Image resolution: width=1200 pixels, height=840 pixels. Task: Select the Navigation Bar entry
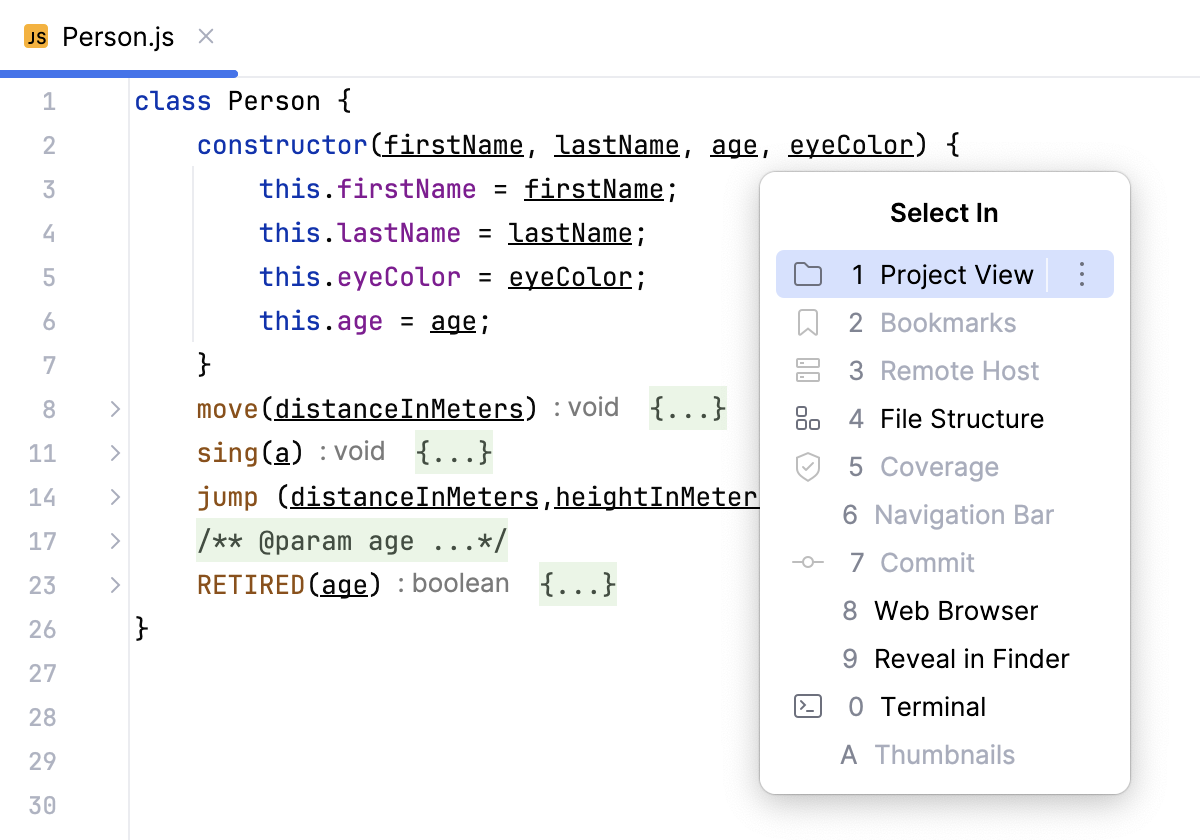[963, 515]
